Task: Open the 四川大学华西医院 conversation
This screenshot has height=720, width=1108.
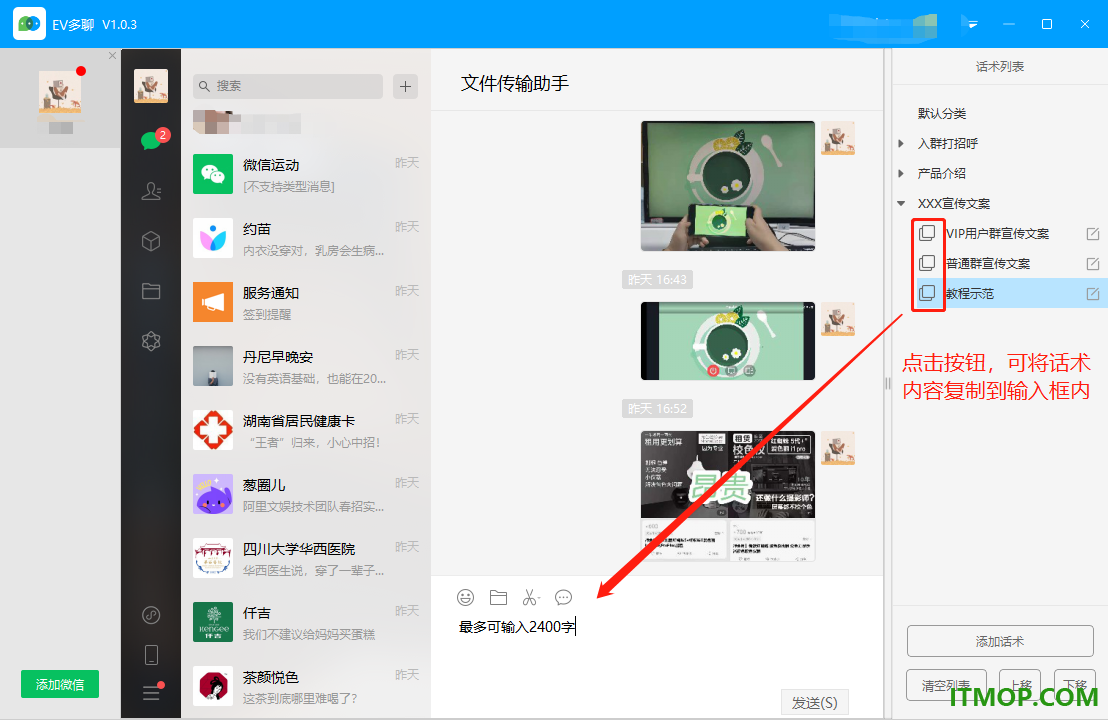Action: (x=306, y=558)
